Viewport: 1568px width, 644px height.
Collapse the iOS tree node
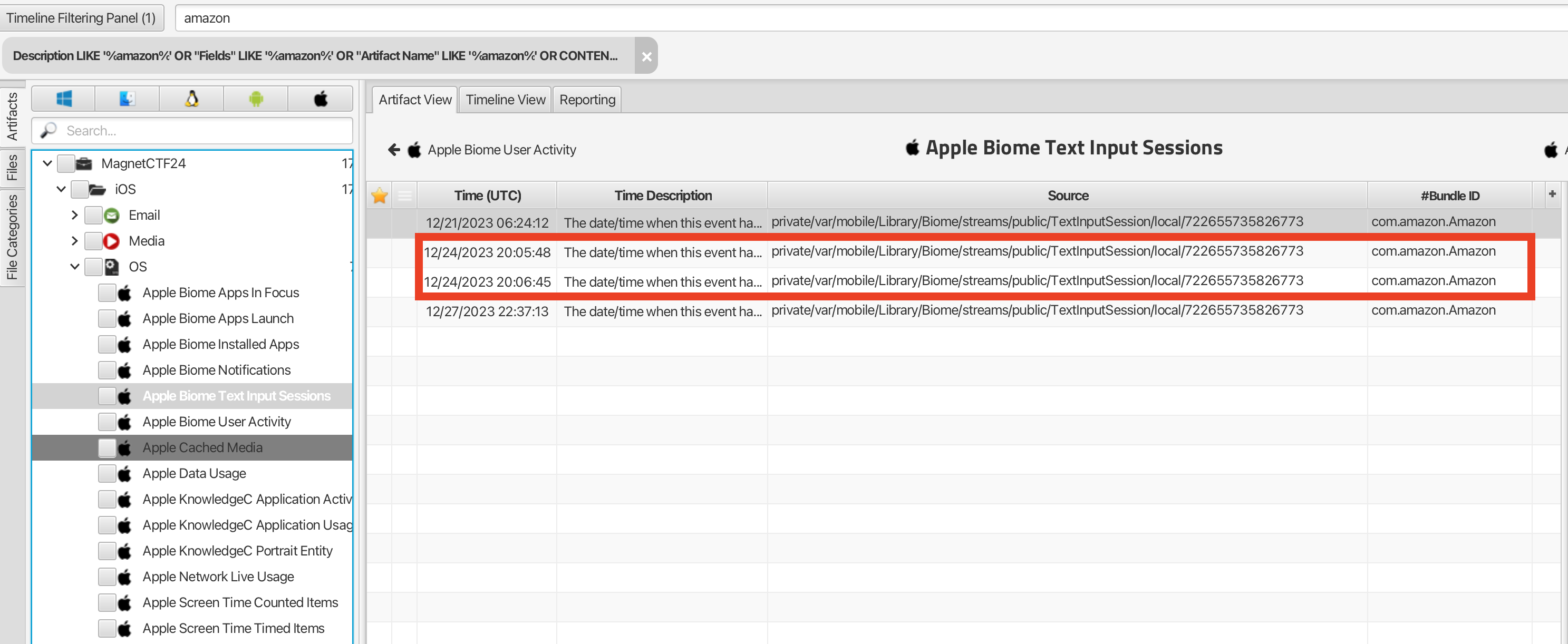point(61,189)
